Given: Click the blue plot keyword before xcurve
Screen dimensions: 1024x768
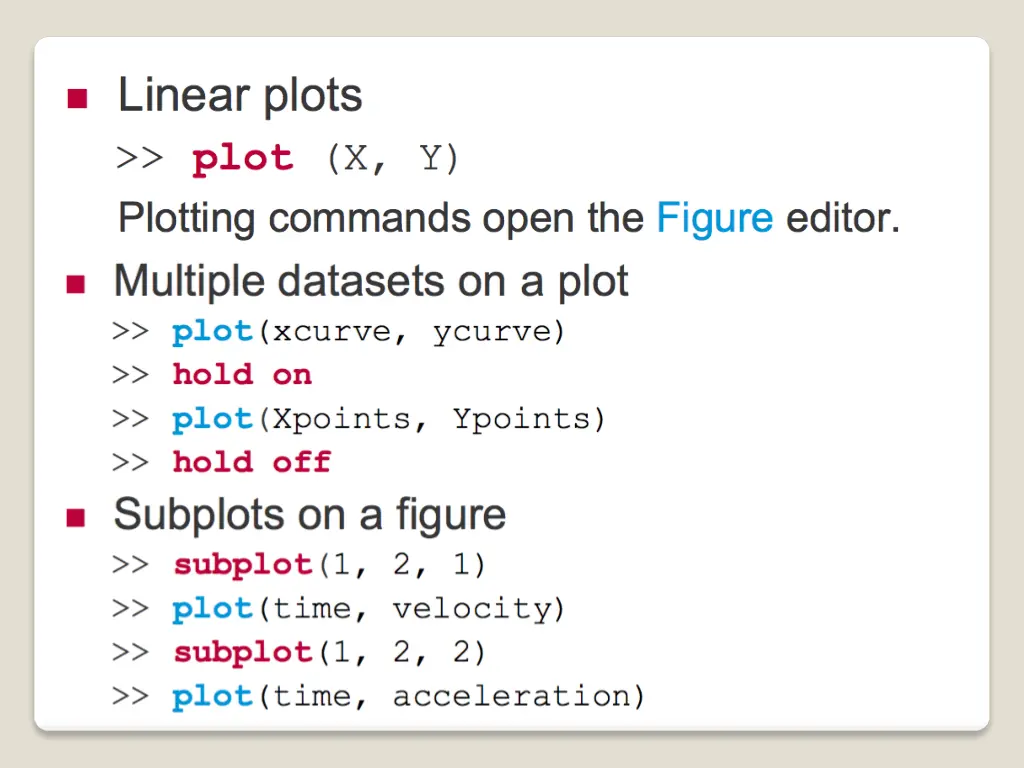Looking at the screenshot, I should pyautogui.click(x=212, y=332).
